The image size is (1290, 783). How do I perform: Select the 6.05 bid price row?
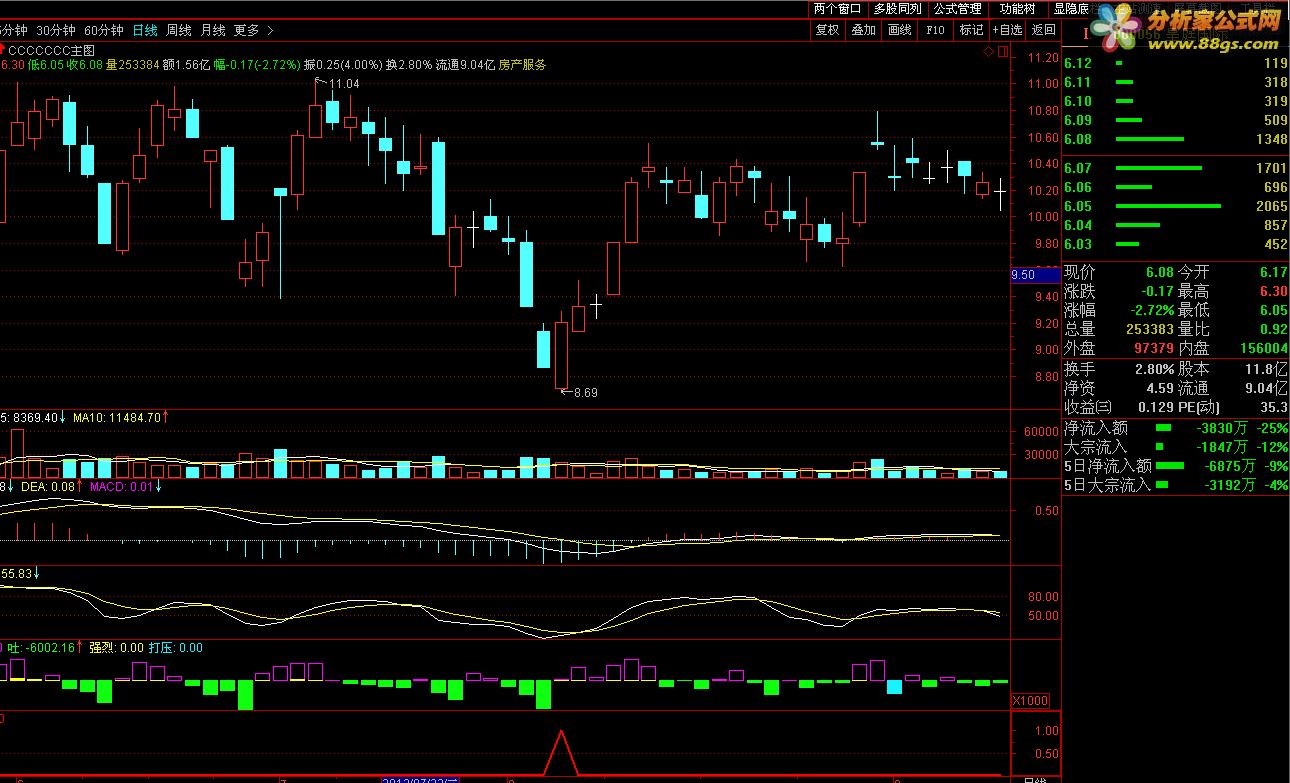tap(1175, 206)
